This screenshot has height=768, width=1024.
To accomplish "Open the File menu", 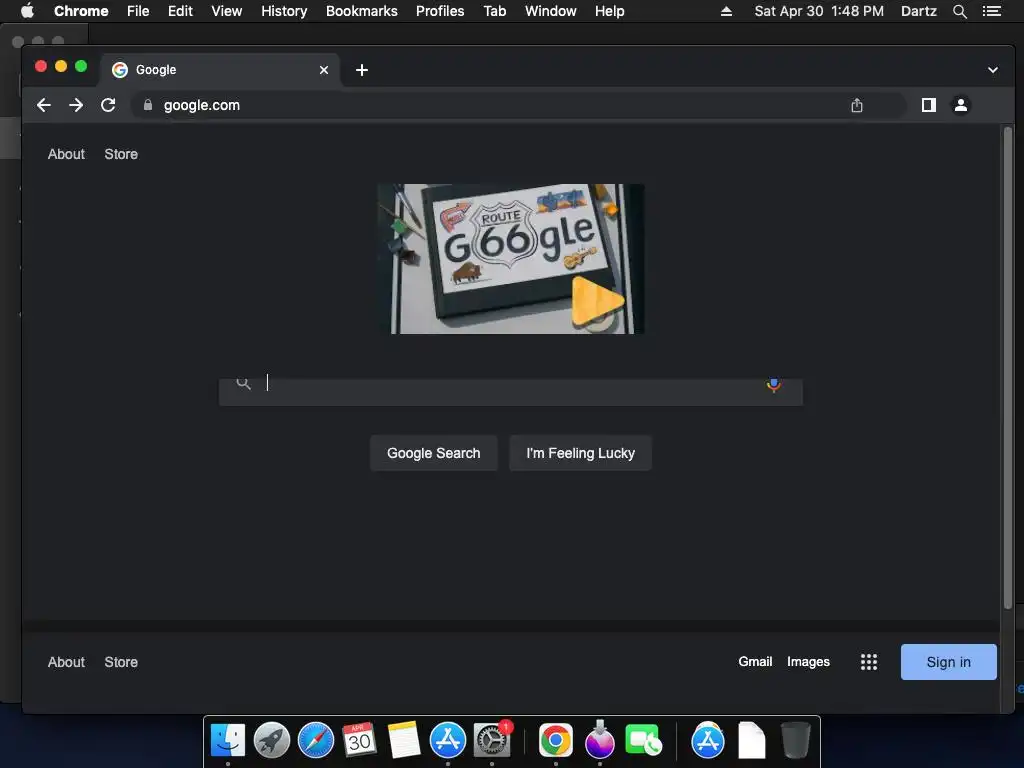I will pyautogui.click(x=138, y=11).
